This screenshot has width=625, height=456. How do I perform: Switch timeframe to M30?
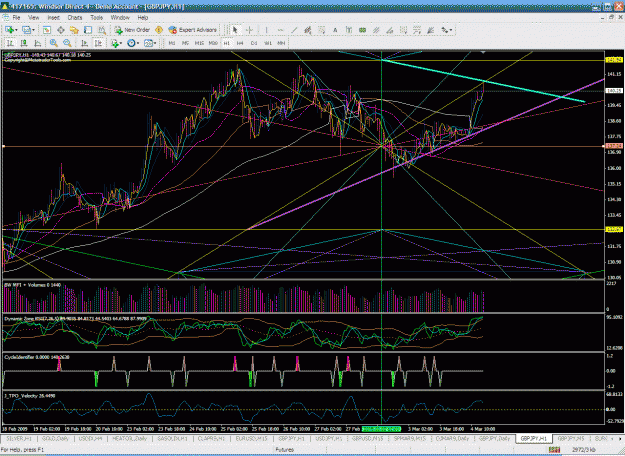click(x=213, y=43)
